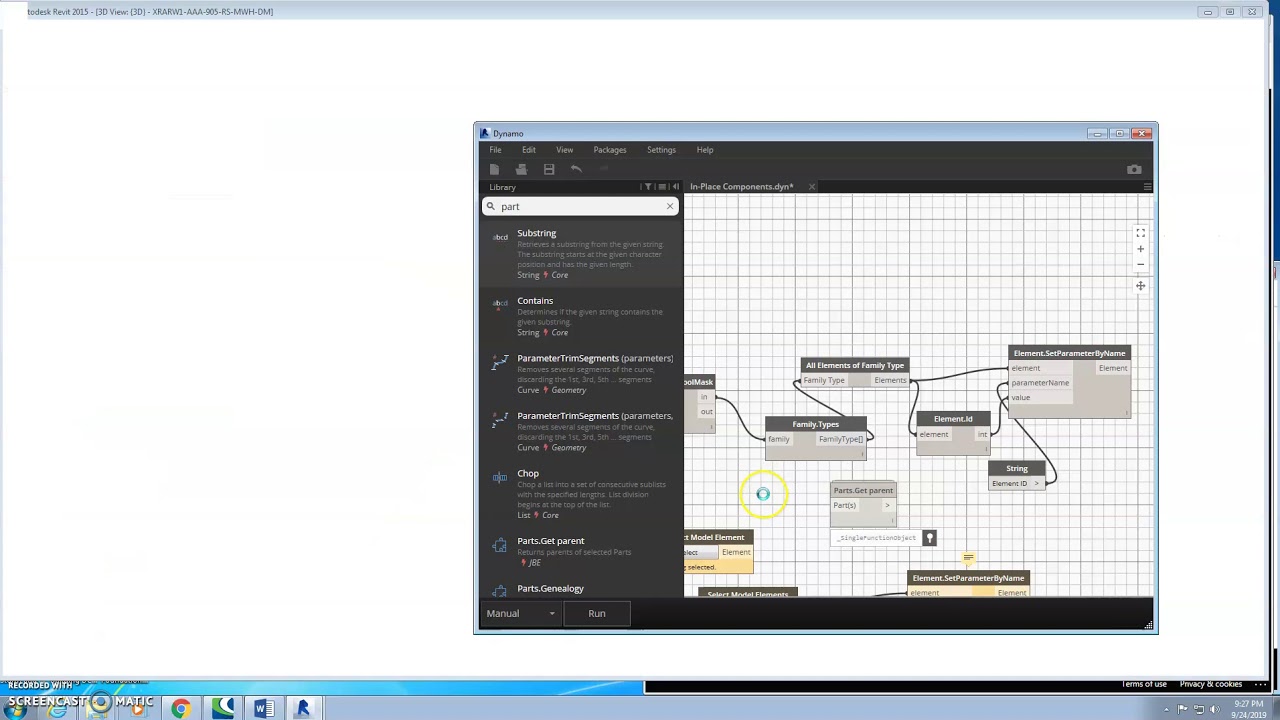Click the Save icon in Dynamo toolbar
Screen dimensions: 1280x720
[x=549, y=169]
